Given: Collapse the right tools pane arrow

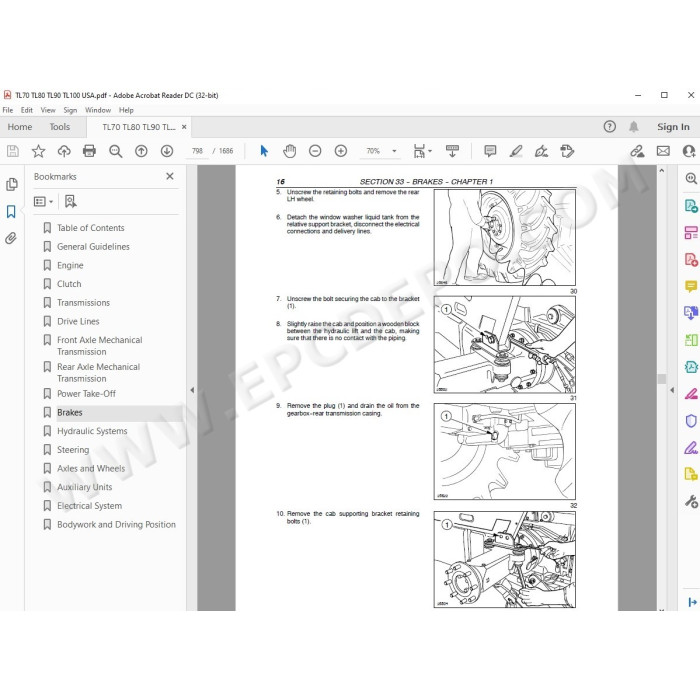Looking at the screenshot, I should point(672,390).
